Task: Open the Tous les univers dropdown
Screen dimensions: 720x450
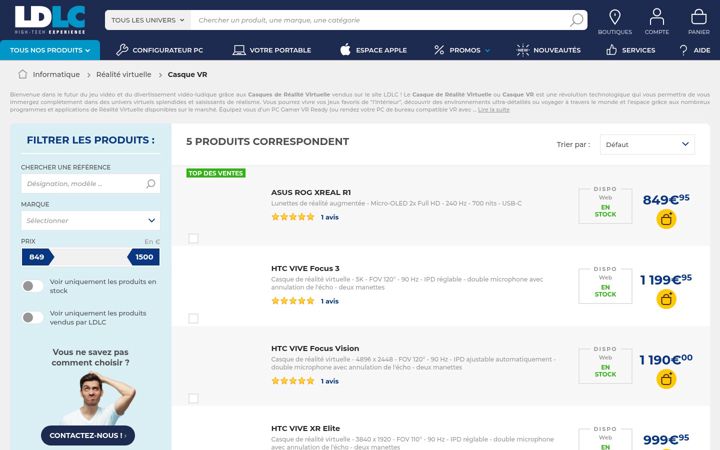Action: (x=147, y=20)
